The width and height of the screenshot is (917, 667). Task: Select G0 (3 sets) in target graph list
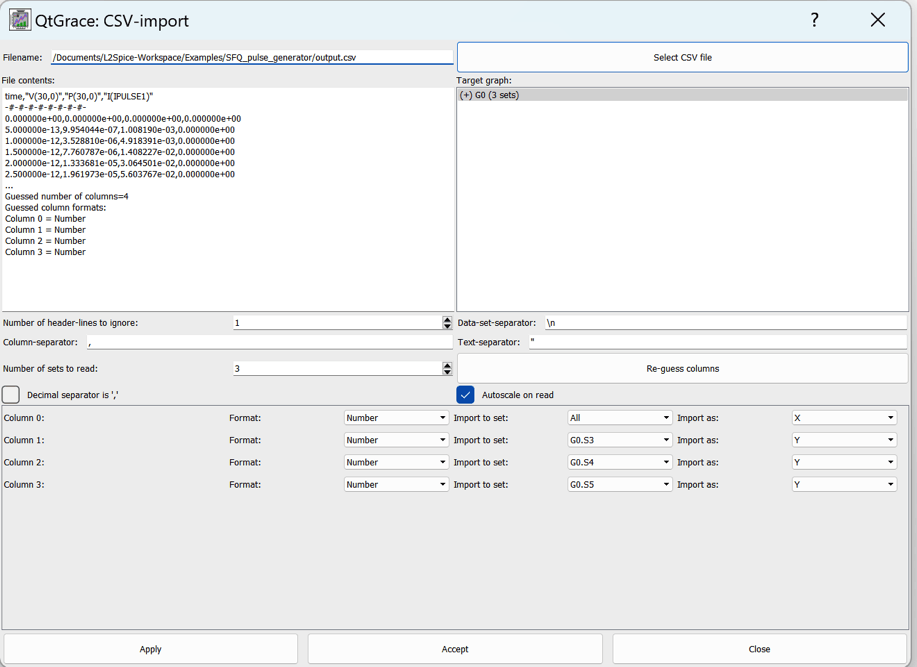click(490, 96)
